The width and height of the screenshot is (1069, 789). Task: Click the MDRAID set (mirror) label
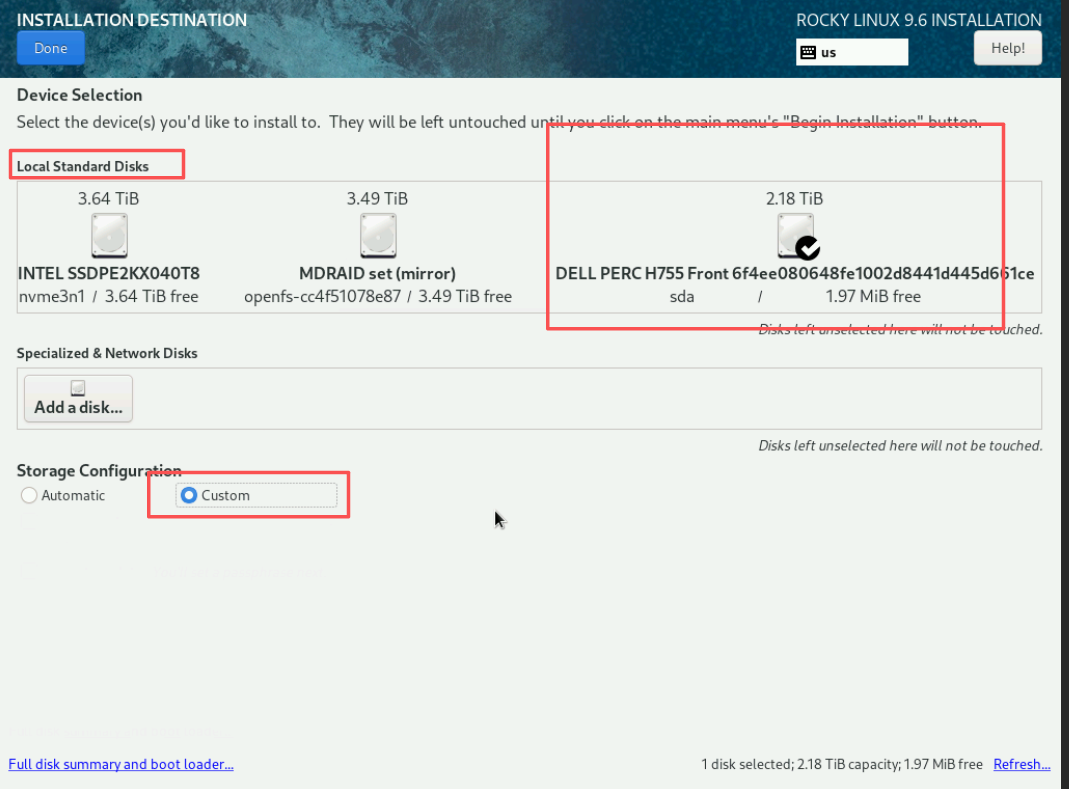(x=378, y=273)
